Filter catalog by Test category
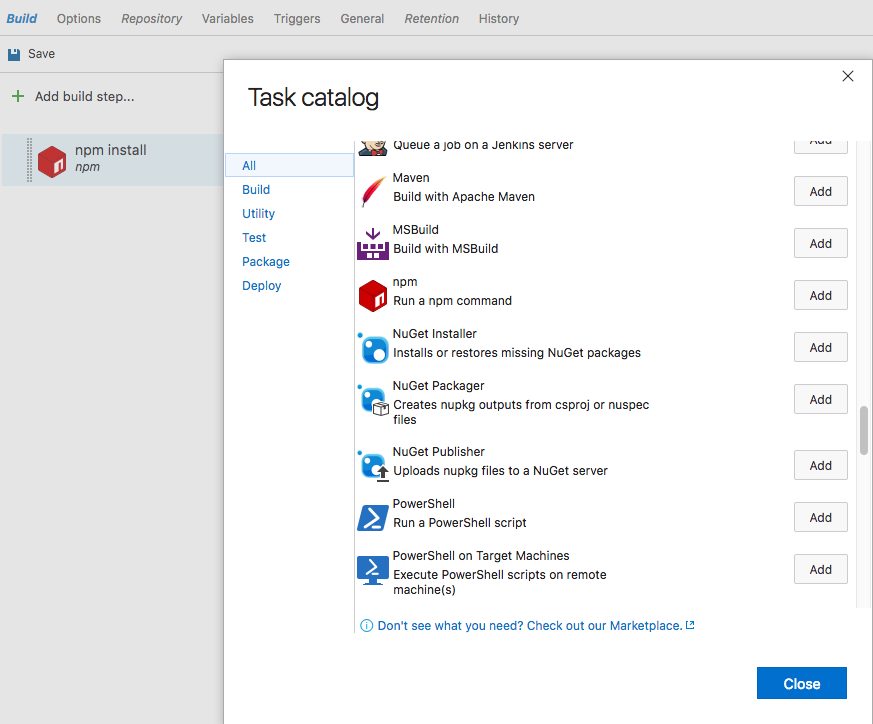The width and height of the screenshot is (873, 724). pos(254,237)
